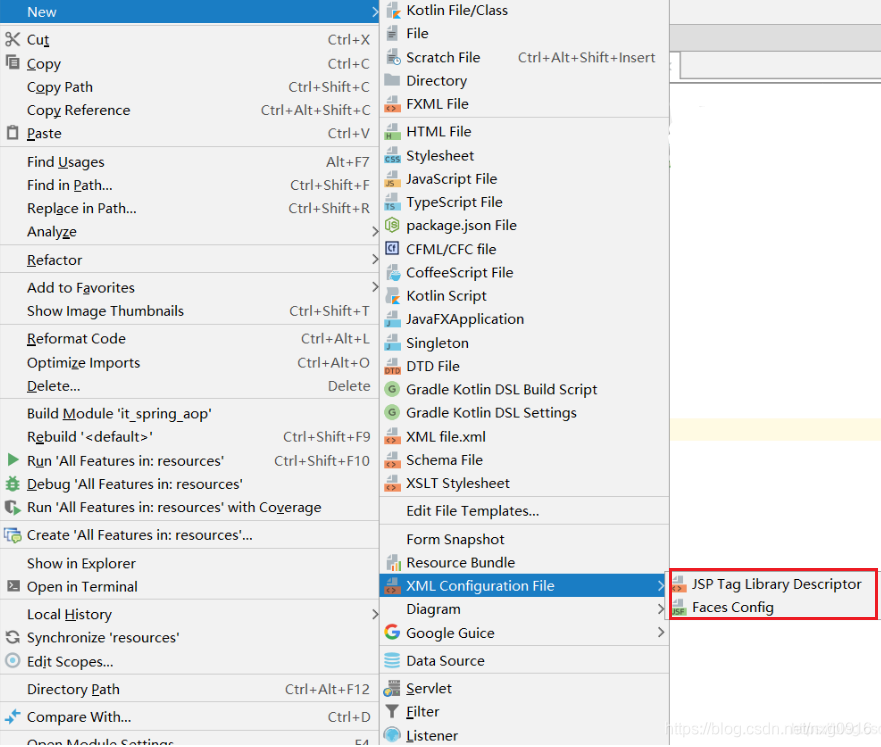
Task: Select Directory Path entry
Action: tap(189, 689)
